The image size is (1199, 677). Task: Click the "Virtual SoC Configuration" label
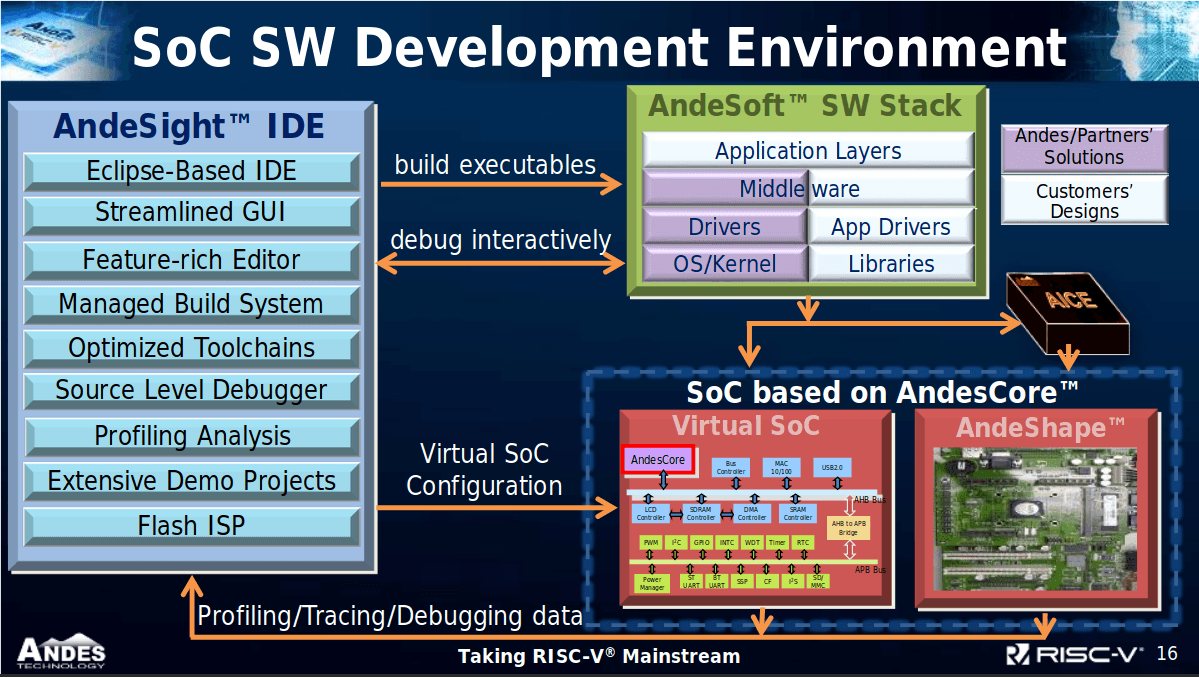click(484, 470)
